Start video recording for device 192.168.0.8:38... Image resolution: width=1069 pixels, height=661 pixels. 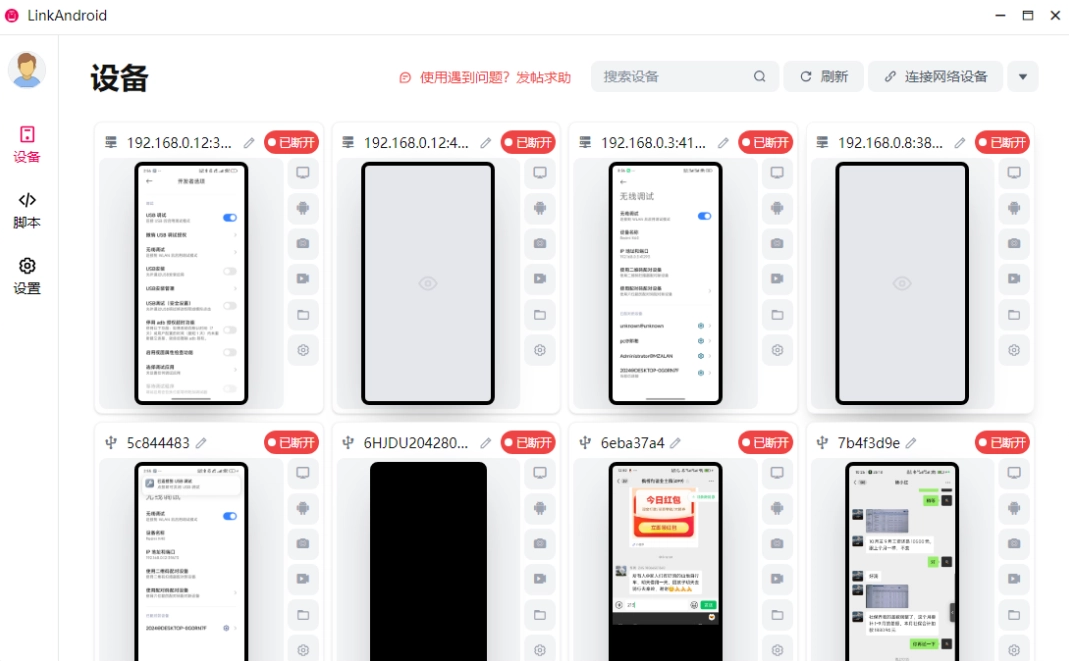pos(1014,279)
